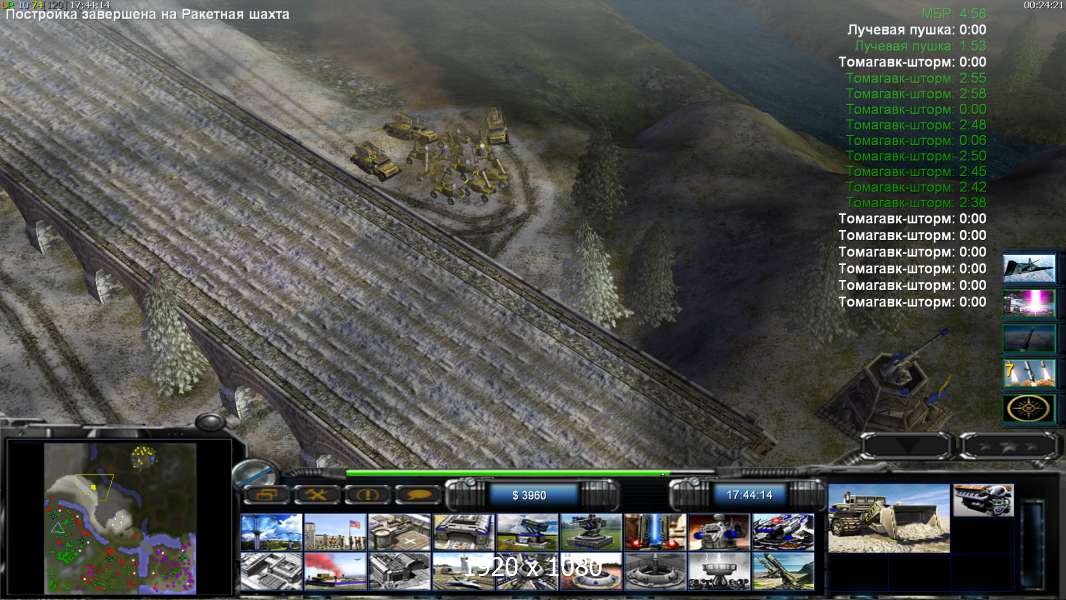Choose the green missile launcher build icon
Screen dimensions: 1066x600
(783, 570)
